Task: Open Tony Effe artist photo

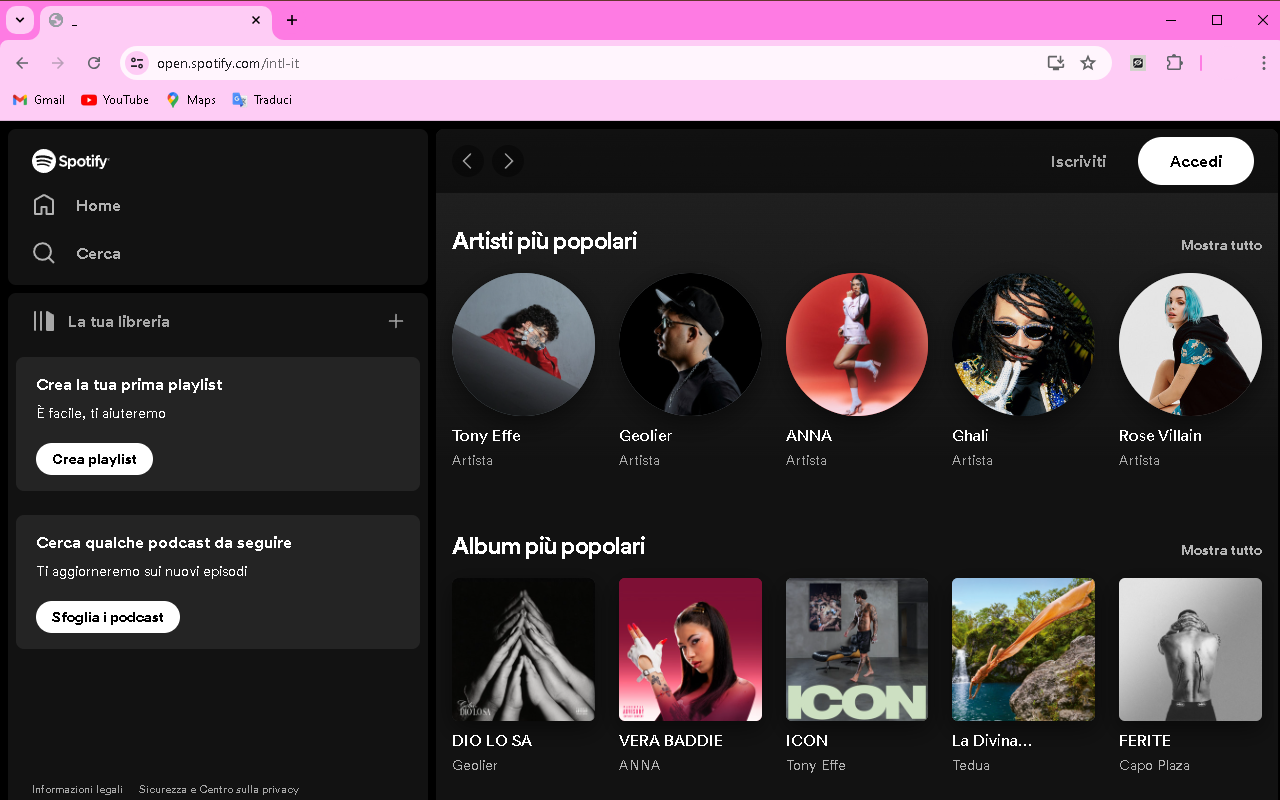Action: [x=523, y=344]
